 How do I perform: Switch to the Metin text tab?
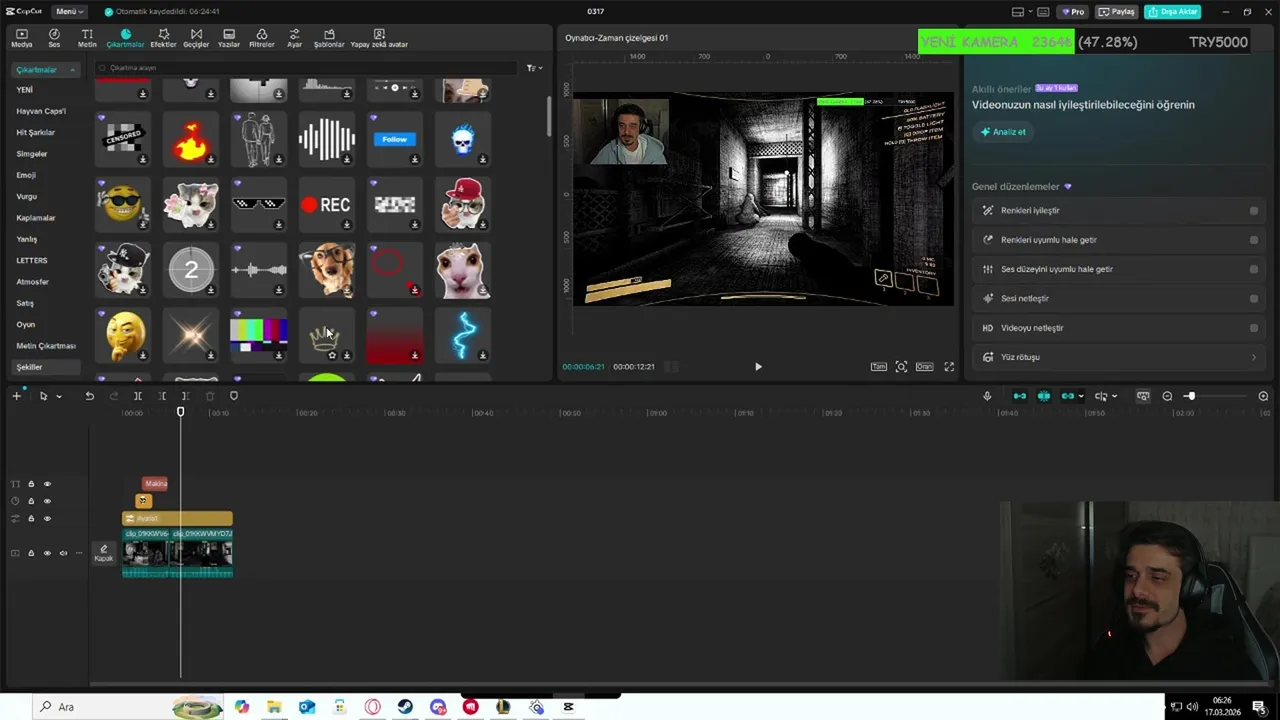[x=87, y=38]
